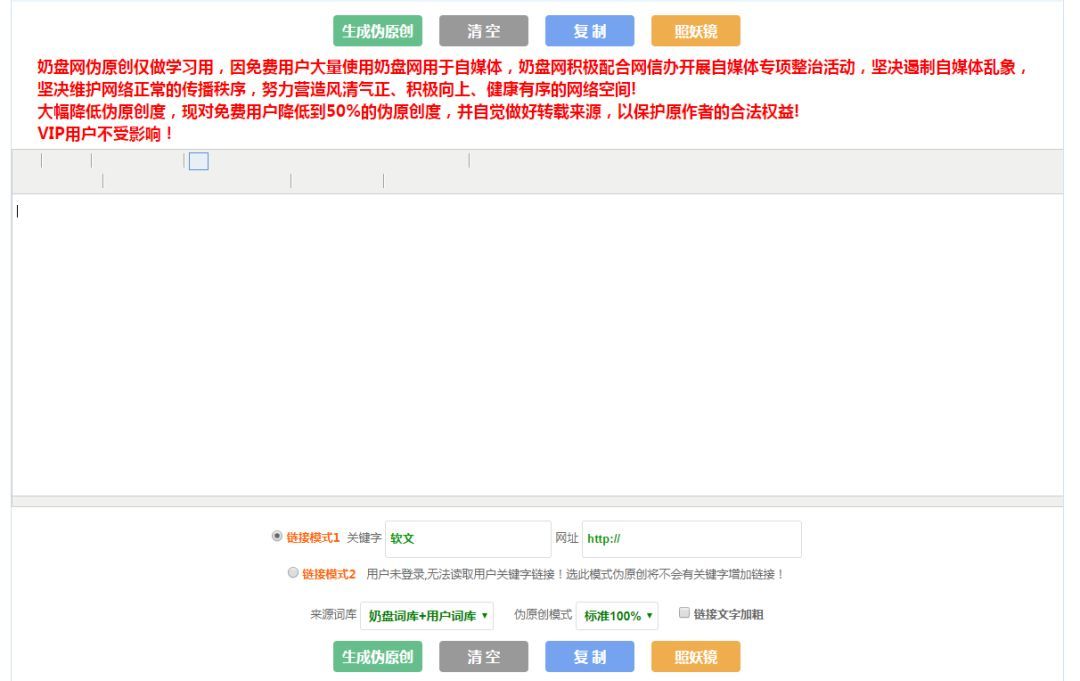Screen dimensions: 1080x681
Task: Click the blue 复制 button below the options
Action: [x=590, y=656]
